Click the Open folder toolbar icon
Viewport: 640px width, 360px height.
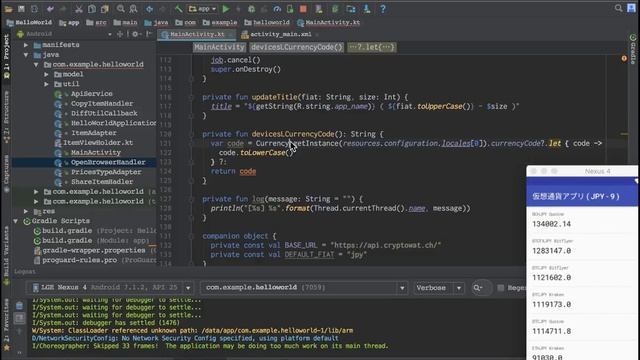[x=9, y=9]
